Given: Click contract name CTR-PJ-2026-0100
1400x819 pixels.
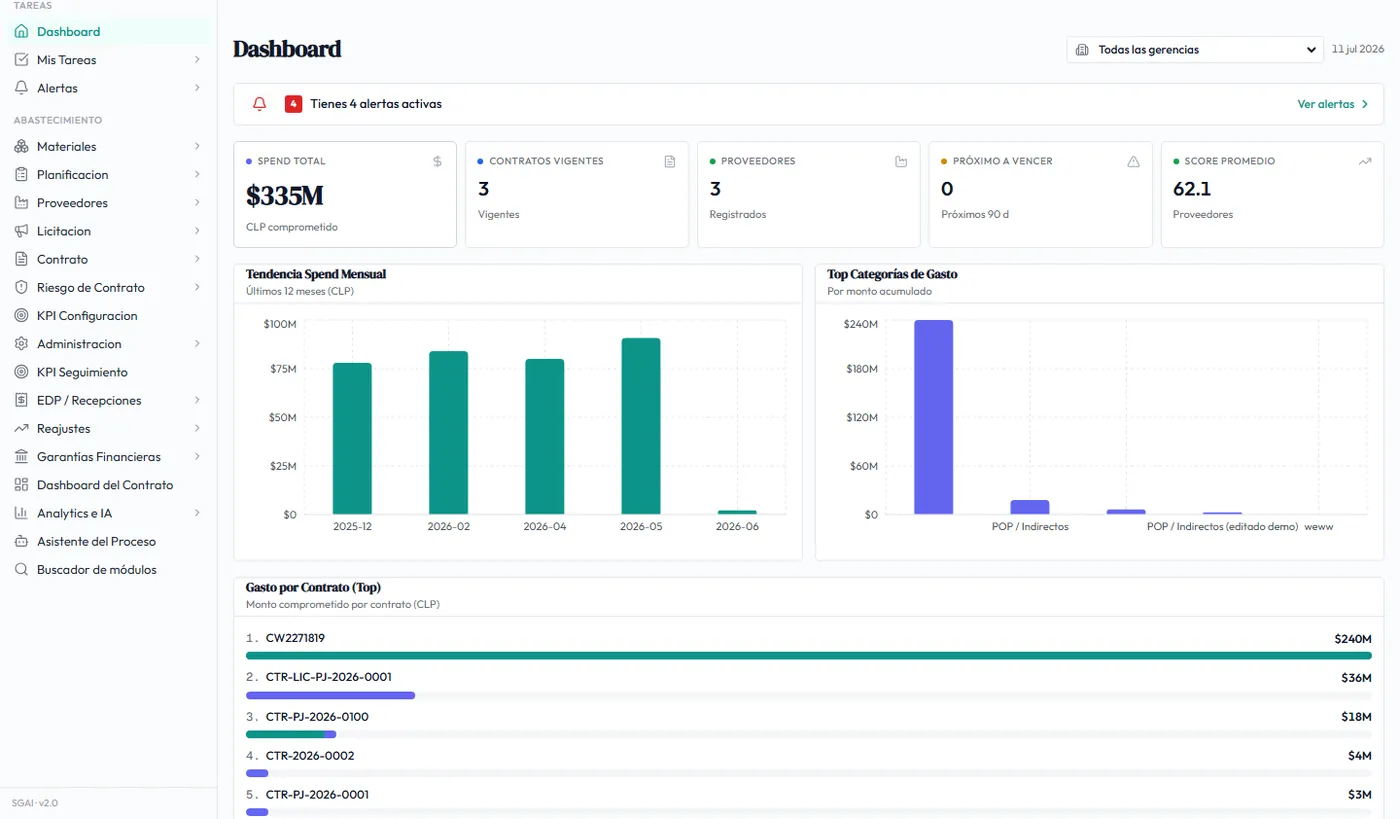Looking at the screenshot, I should 317,717.
